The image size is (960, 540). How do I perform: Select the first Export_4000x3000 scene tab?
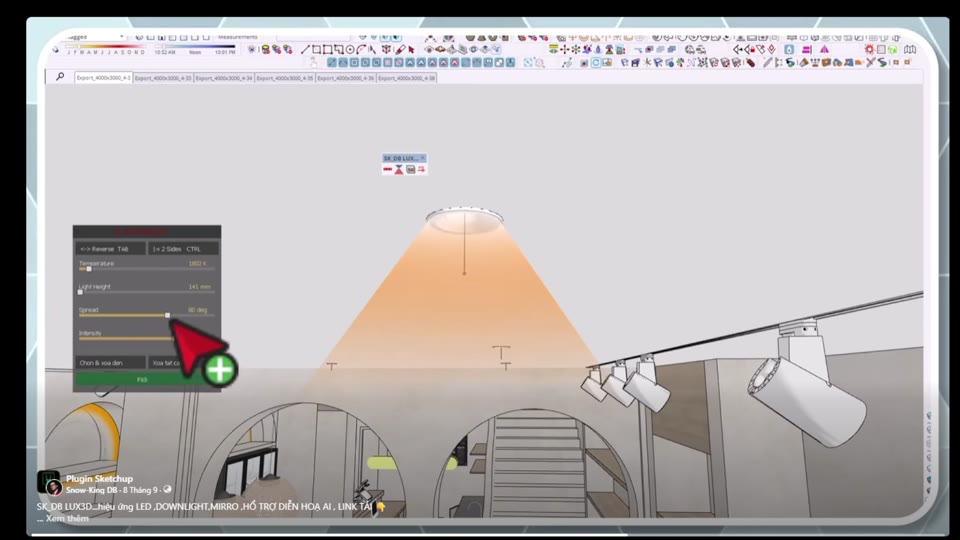(103, 78)
